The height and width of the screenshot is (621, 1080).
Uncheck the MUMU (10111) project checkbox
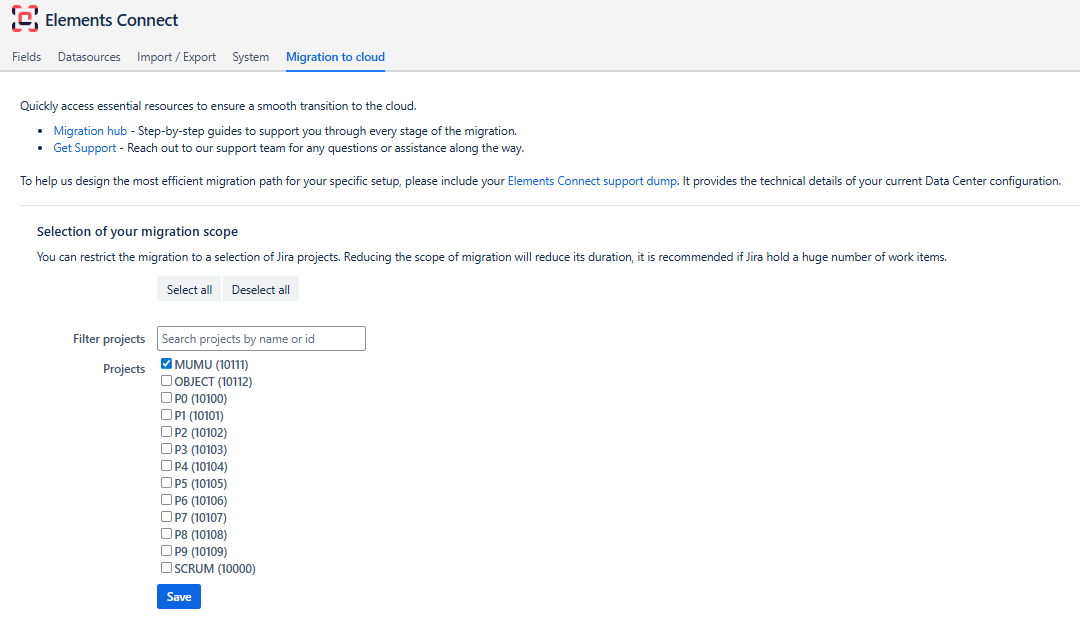167,364
